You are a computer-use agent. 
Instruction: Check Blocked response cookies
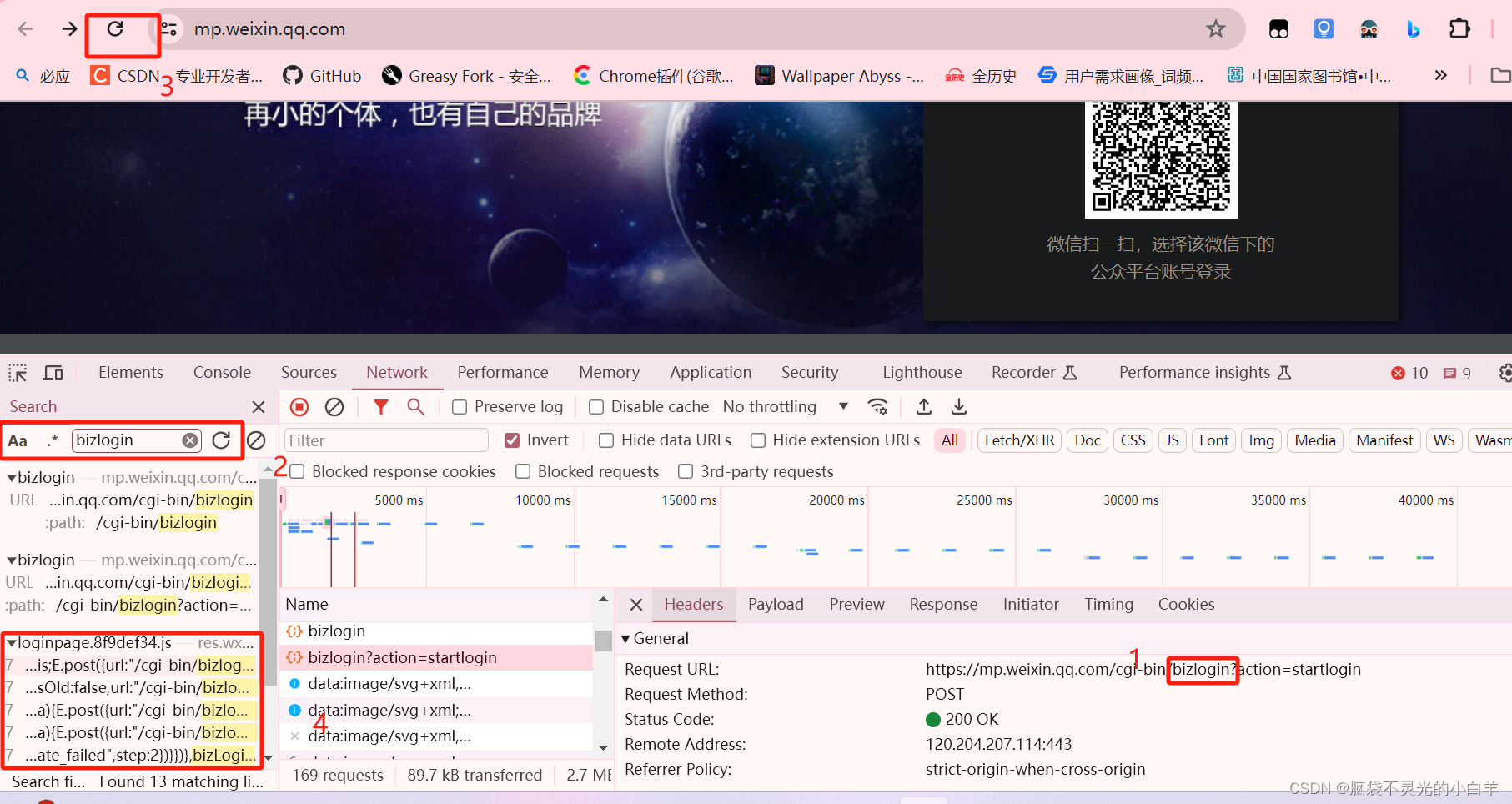click(x=297, y=472)
